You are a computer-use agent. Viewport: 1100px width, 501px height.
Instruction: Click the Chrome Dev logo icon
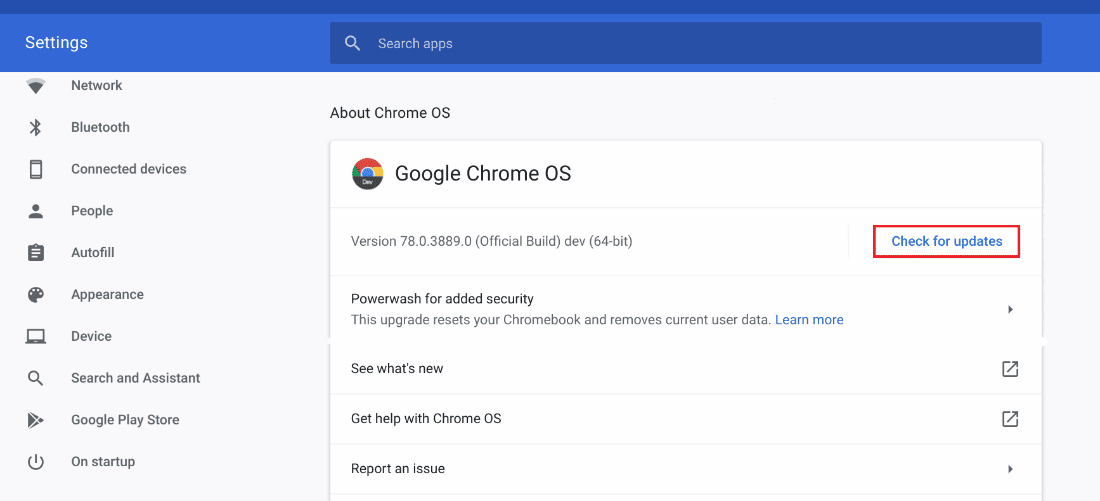367,173
